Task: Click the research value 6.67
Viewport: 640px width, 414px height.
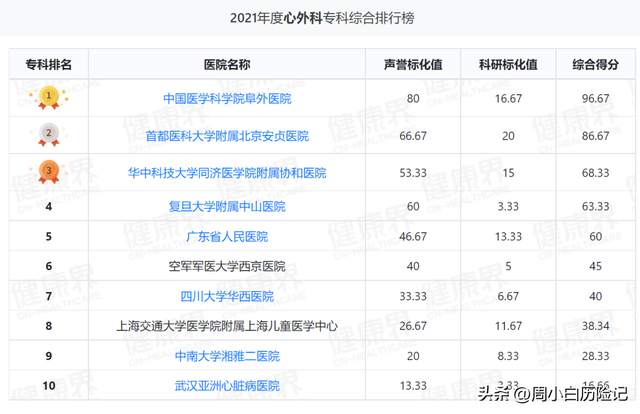Action: 508,296
